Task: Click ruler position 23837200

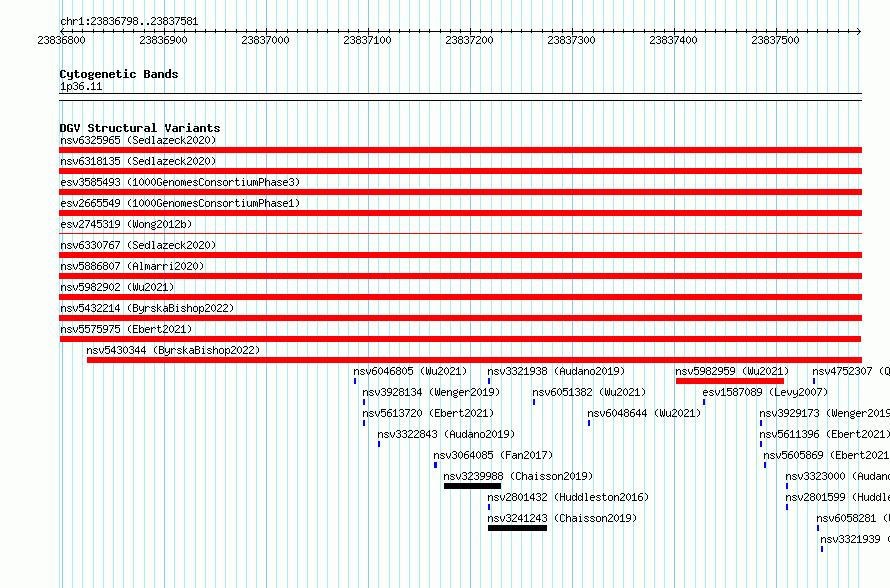Action: [469, 40]
